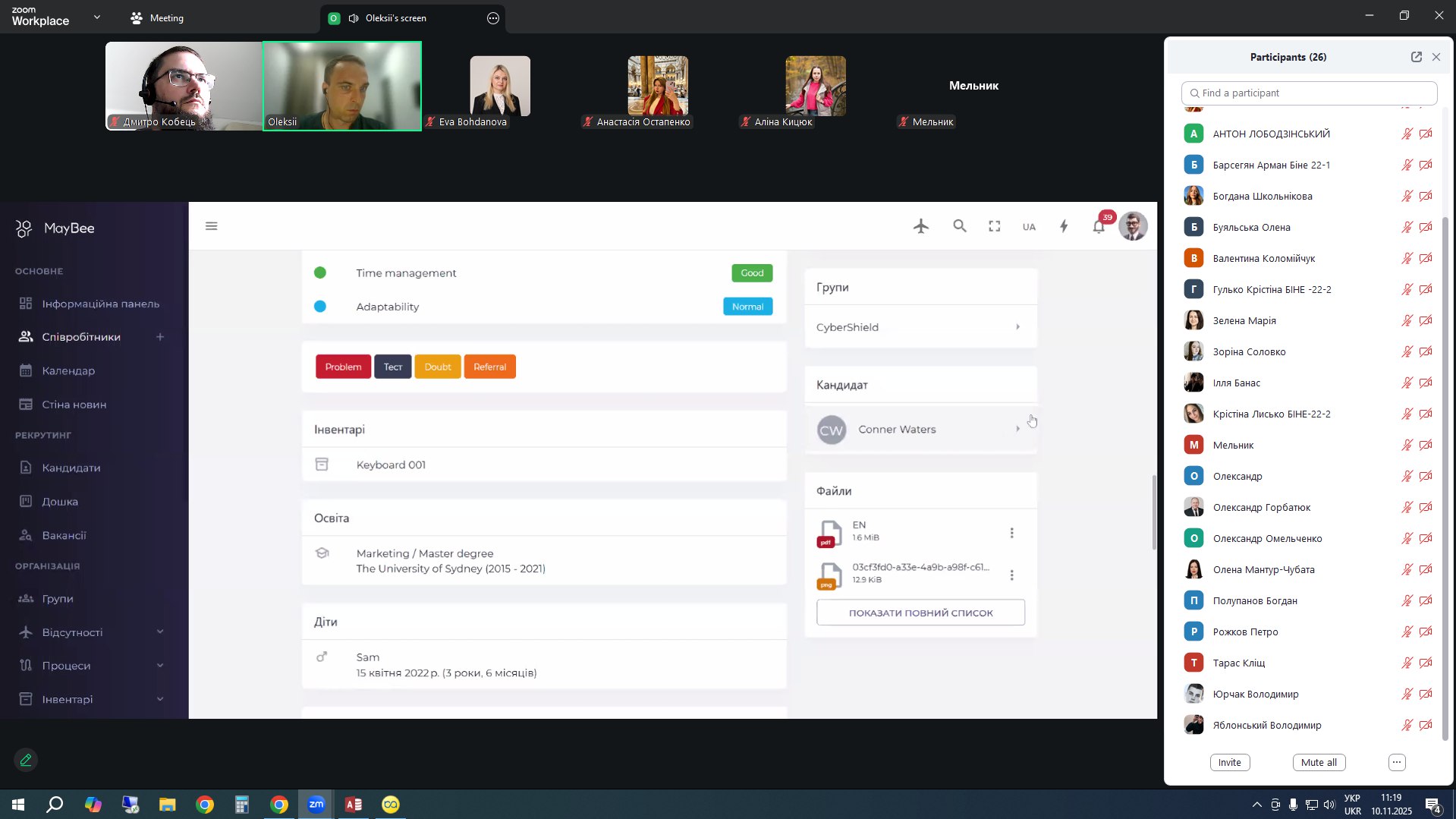Toggle mute for АНТОН ЛОБОДЗІНСЬКИЙ
The height and width of the screenshot is (819, 1456).
[1406, 134]
